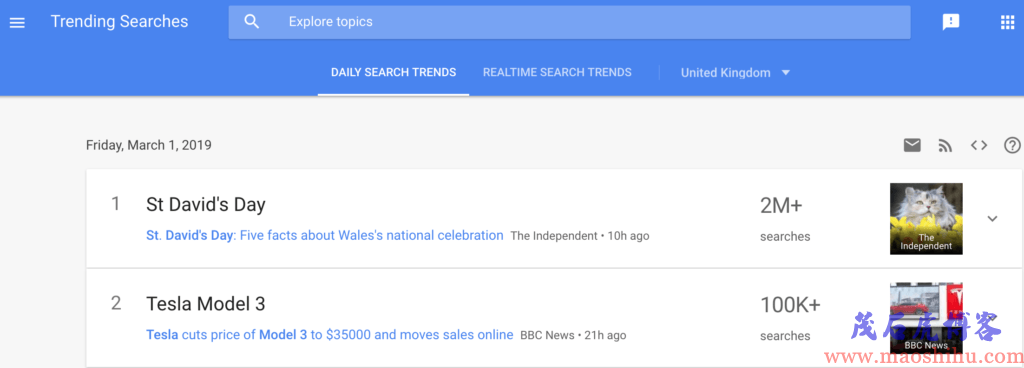Click The Independent cat thumbnail
This screenshot has height=368, width=1024.
926,219
